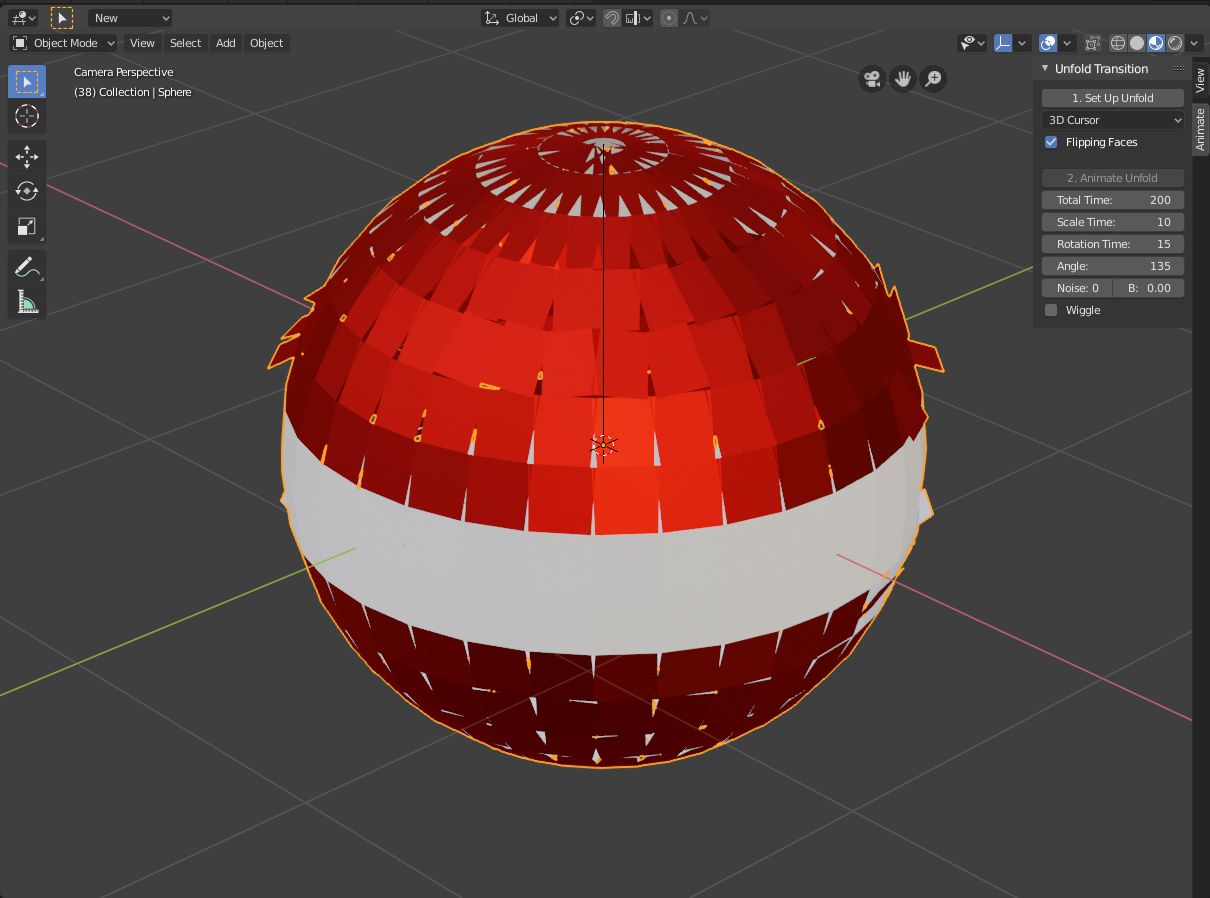Open the Object Mode dropdown

pos(62,43)
